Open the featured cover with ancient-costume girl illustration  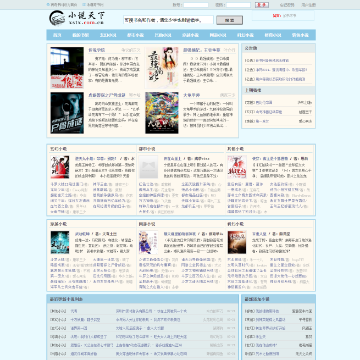point(162,68)
